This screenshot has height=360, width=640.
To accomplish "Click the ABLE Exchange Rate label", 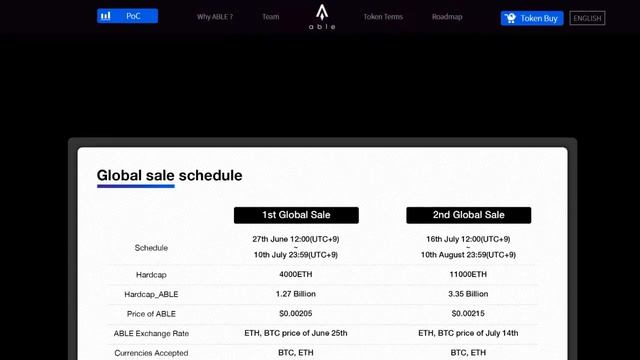I will pos(151,333).
